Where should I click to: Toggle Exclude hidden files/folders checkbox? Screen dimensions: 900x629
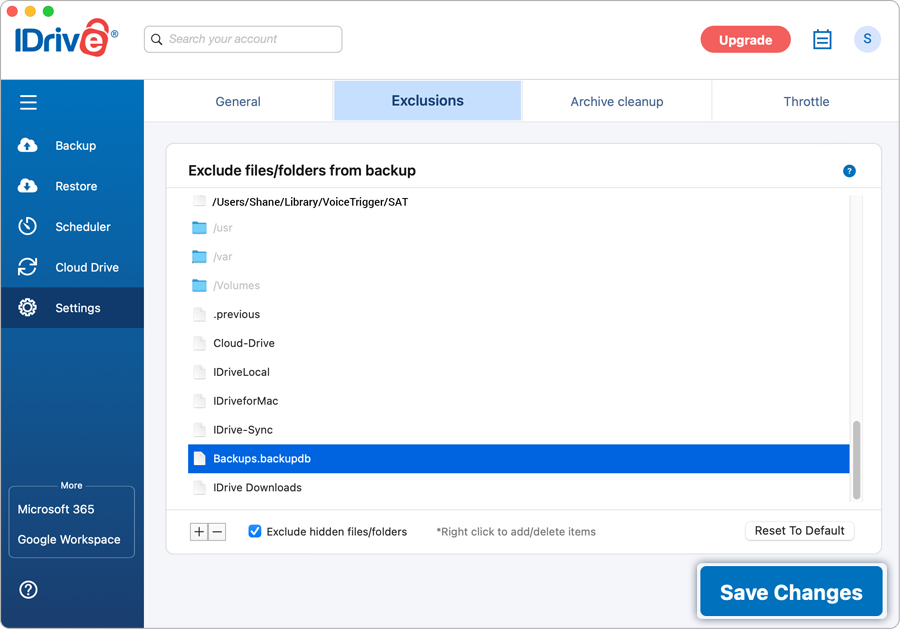(255, 531)
